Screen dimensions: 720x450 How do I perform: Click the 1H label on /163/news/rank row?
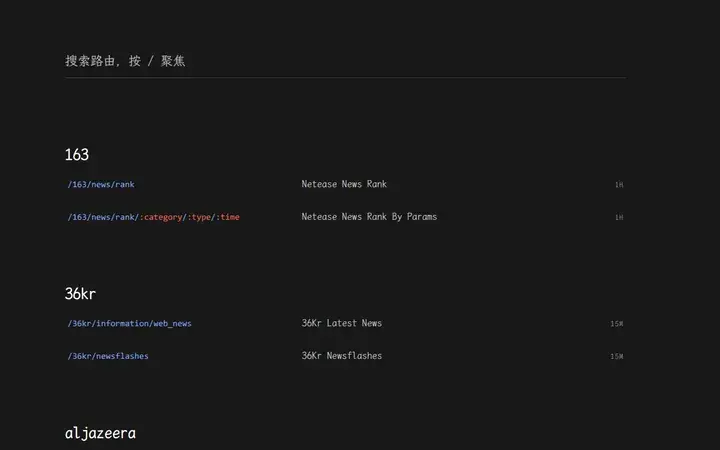click(619, 185)
